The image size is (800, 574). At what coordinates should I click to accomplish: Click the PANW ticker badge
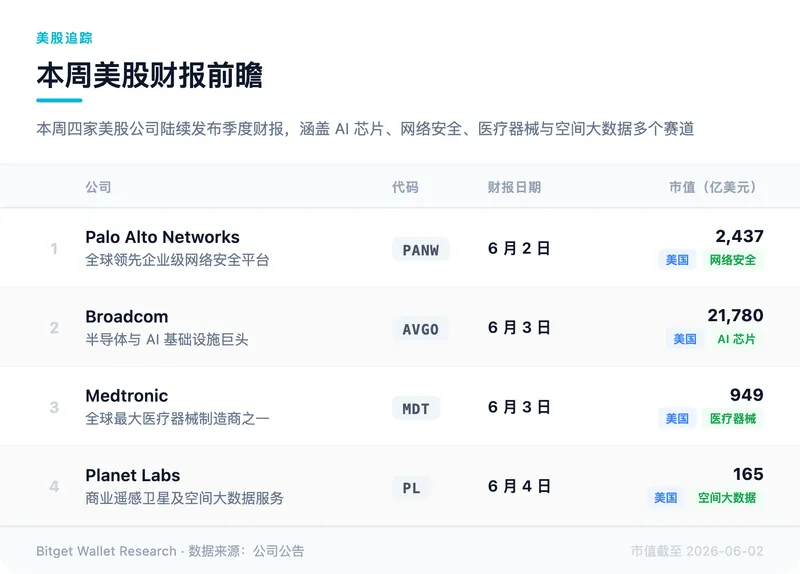(421, 250)
